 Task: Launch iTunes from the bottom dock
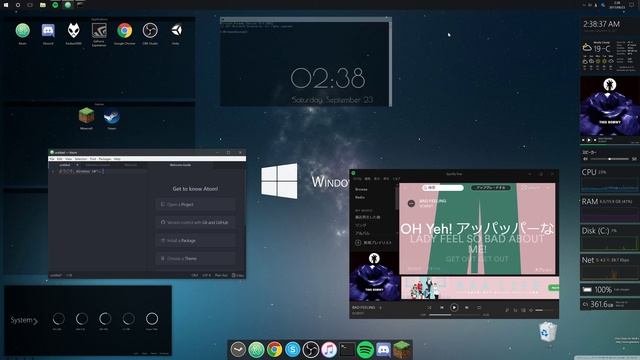(x=329, y=350)
